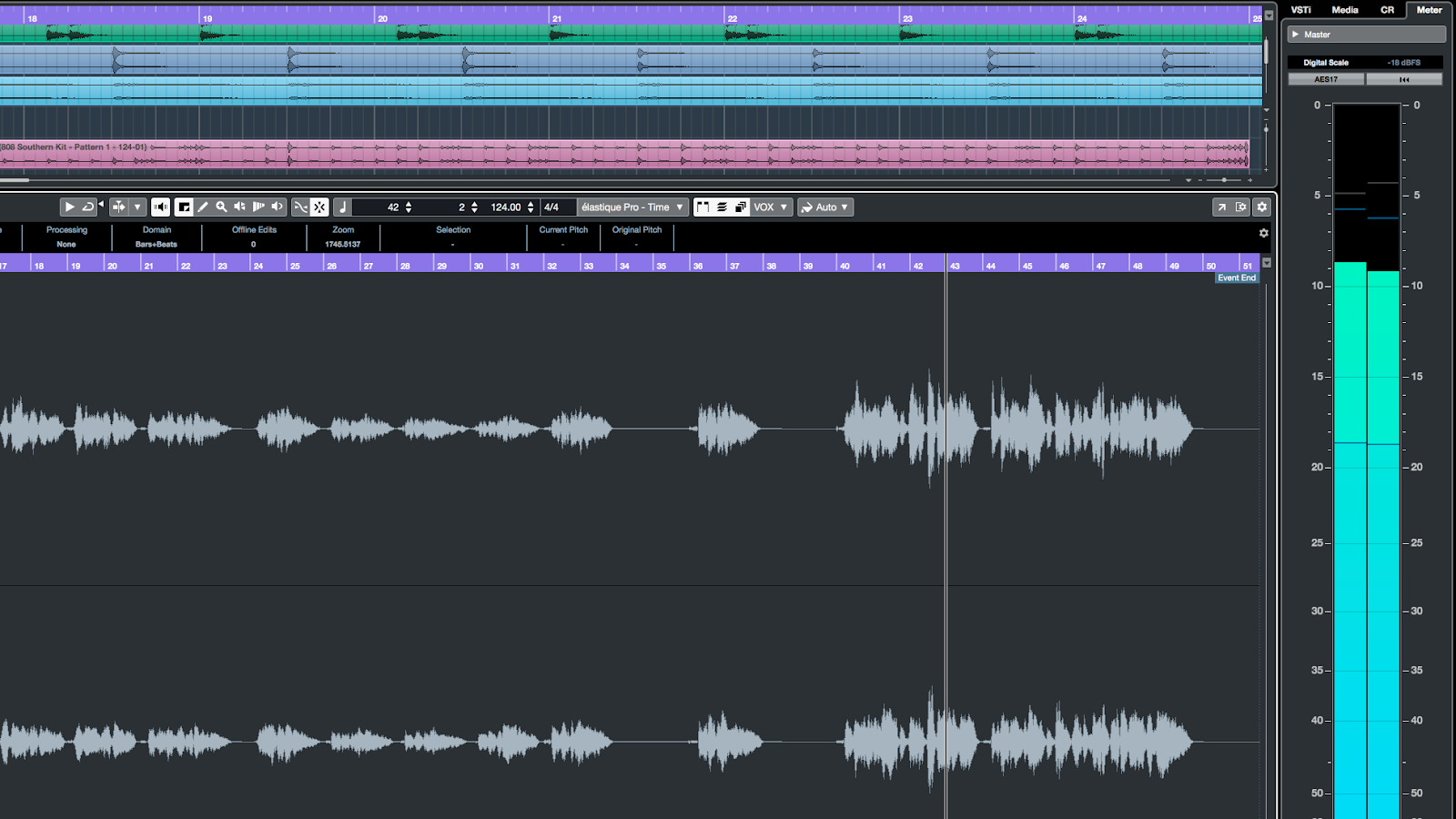The height and width of the screenshot is (819, 1456).
Task: Open the editor in a separate window via the arrow icon
Action: (x=1221, y=207)
